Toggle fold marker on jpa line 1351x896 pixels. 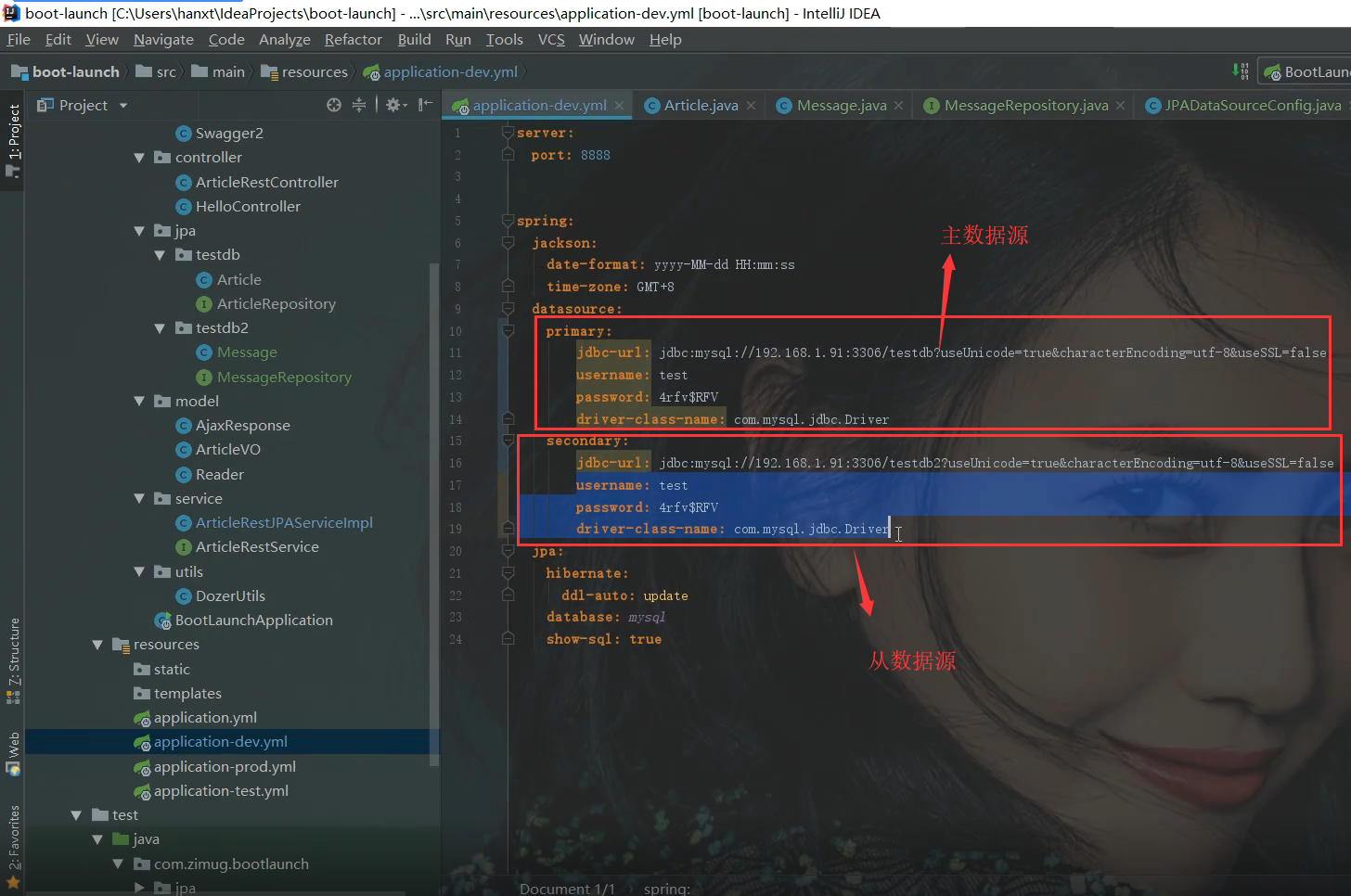508,551
